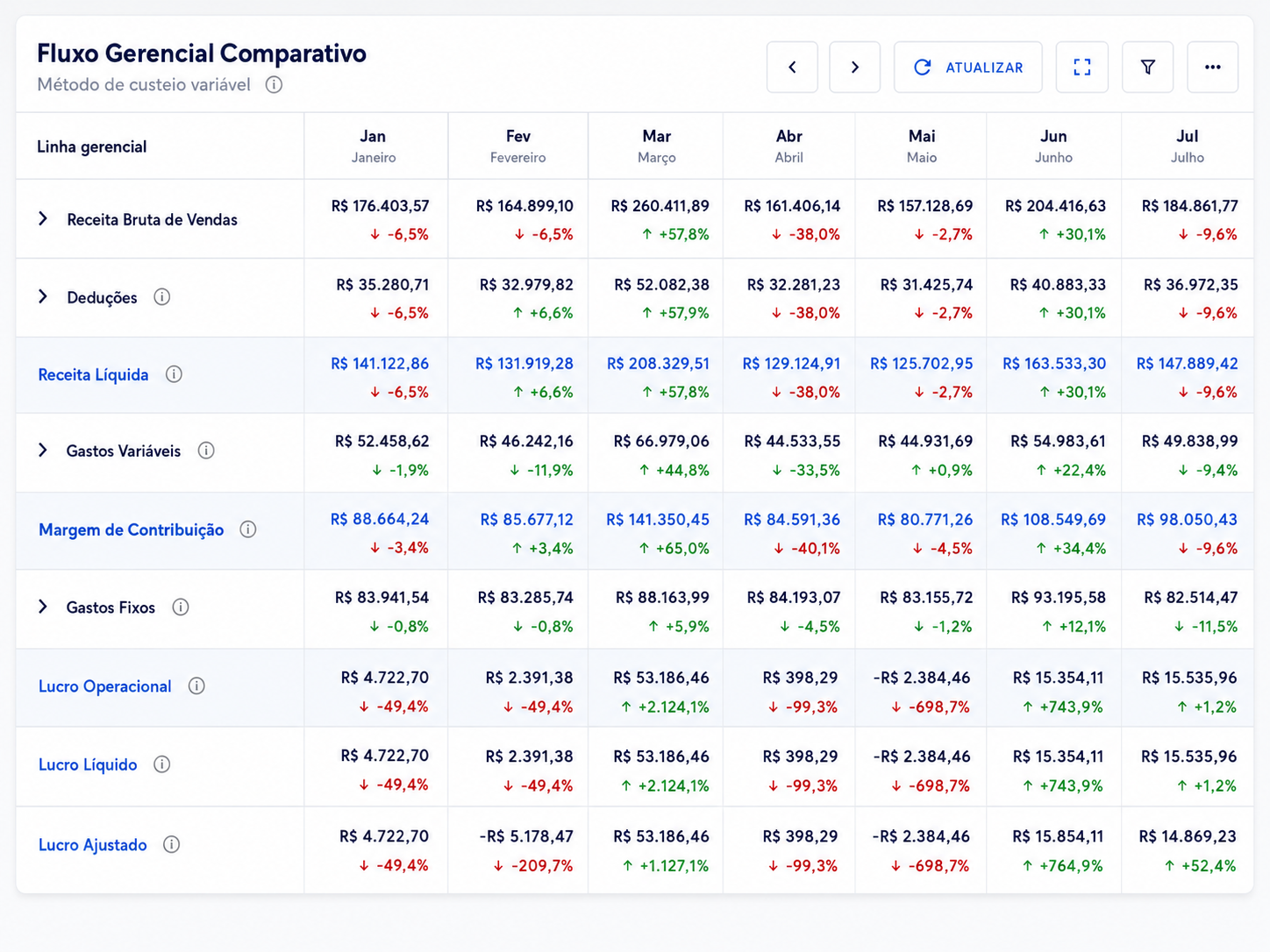This screenshot has width=1270, height=952.
Task: Show info icon next to Deduções
Action: click(x=162, y=297)
